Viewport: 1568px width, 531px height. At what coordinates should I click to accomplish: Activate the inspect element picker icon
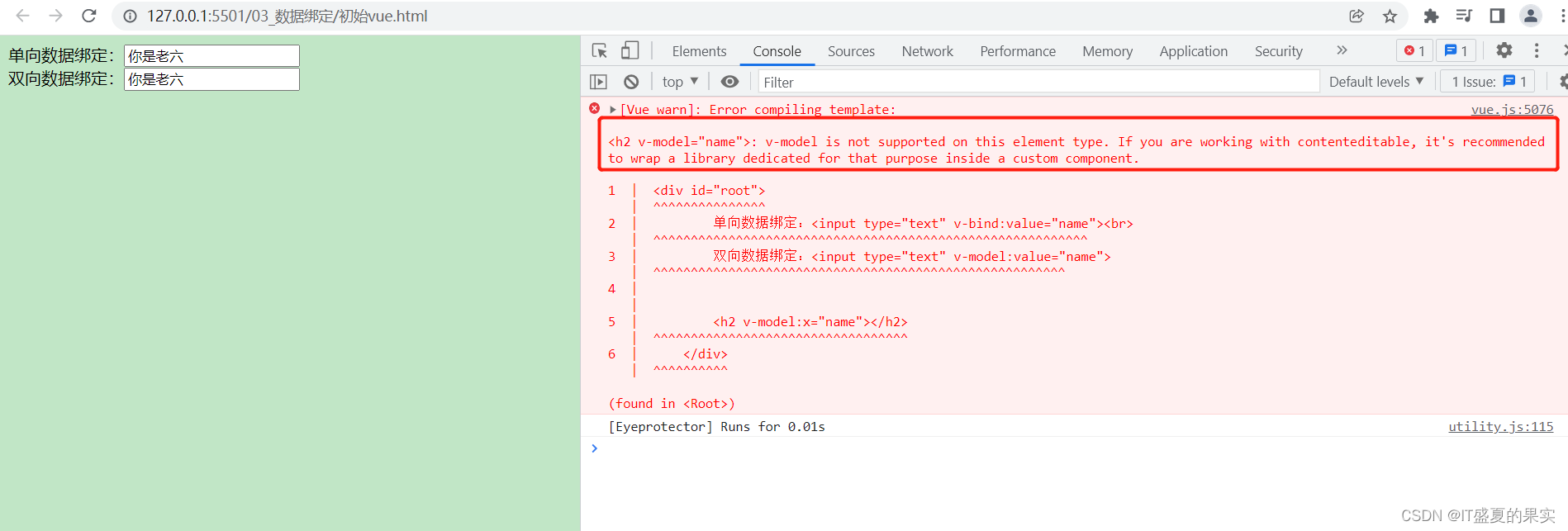(600, 51)
